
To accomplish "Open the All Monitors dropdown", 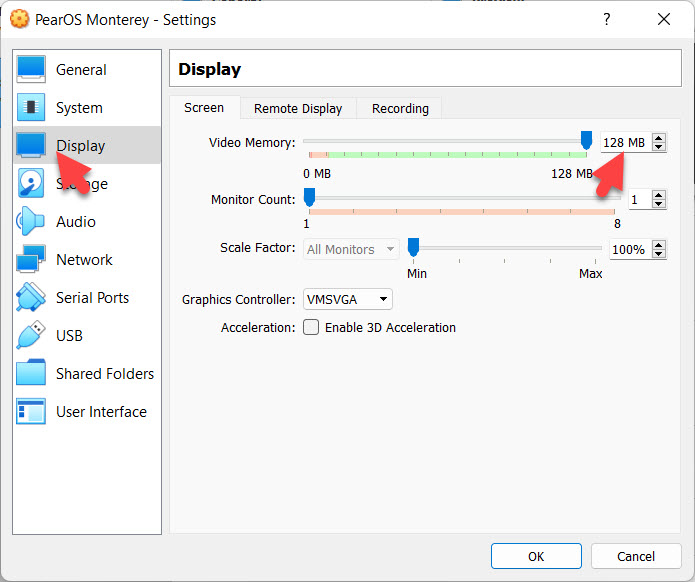I will [351, 249].
